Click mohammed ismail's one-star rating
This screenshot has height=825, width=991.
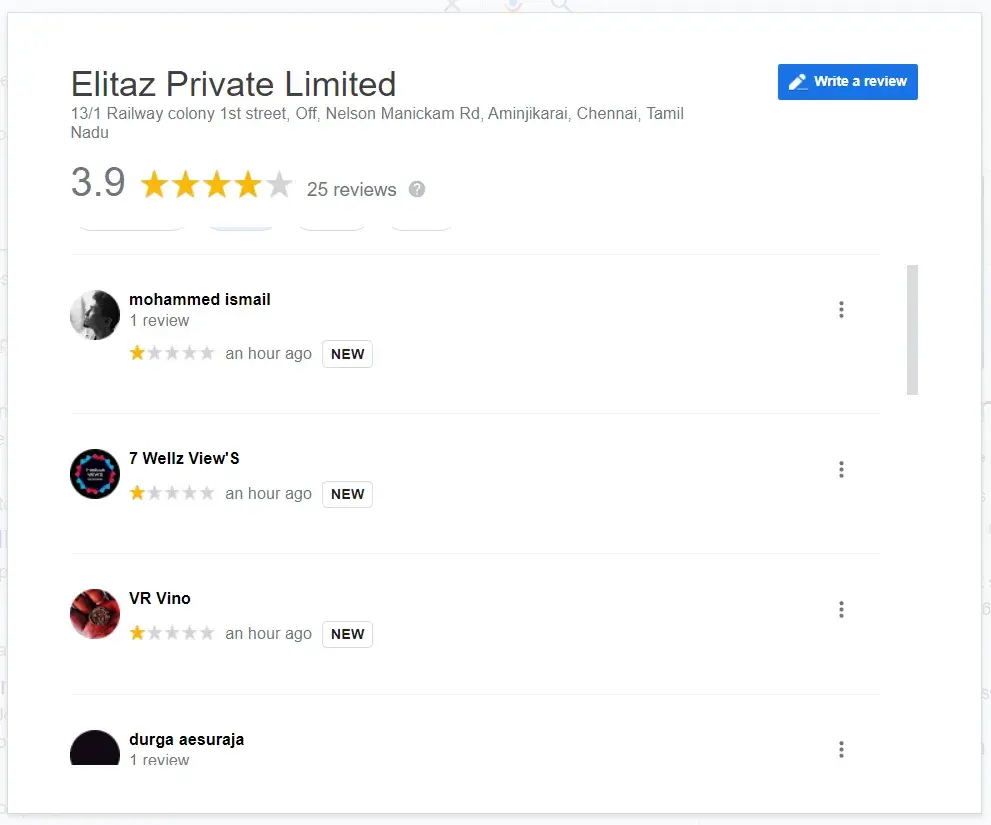(172, 353)
